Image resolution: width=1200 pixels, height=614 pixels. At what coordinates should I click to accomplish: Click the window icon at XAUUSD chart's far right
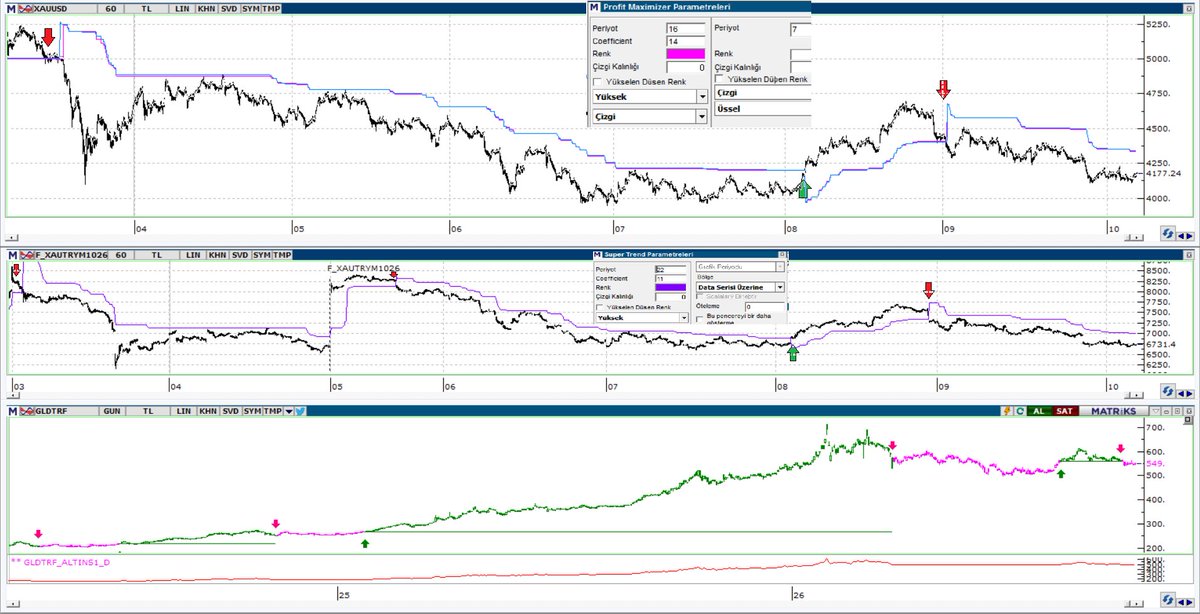pyautogui.click(x=1188, y=9)
